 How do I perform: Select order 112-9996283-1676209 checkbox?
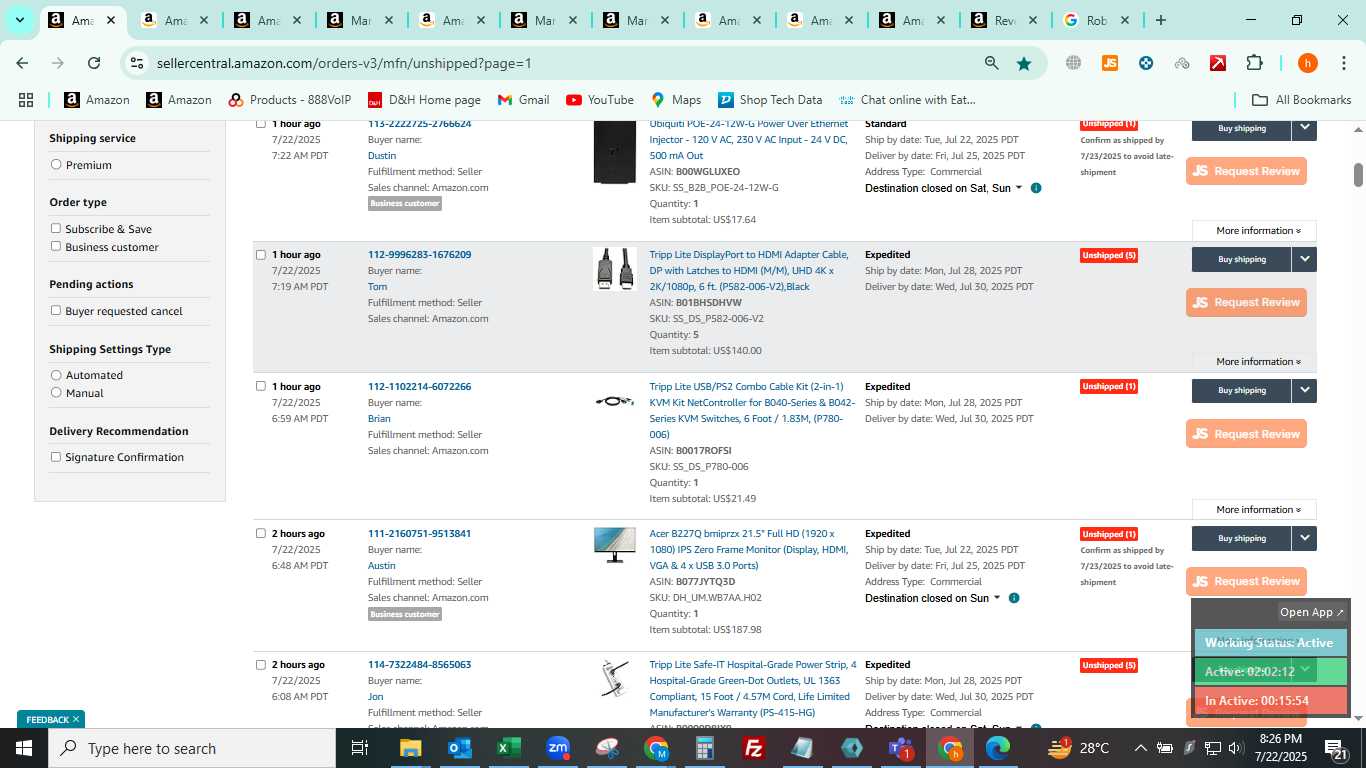click(261, 255)
